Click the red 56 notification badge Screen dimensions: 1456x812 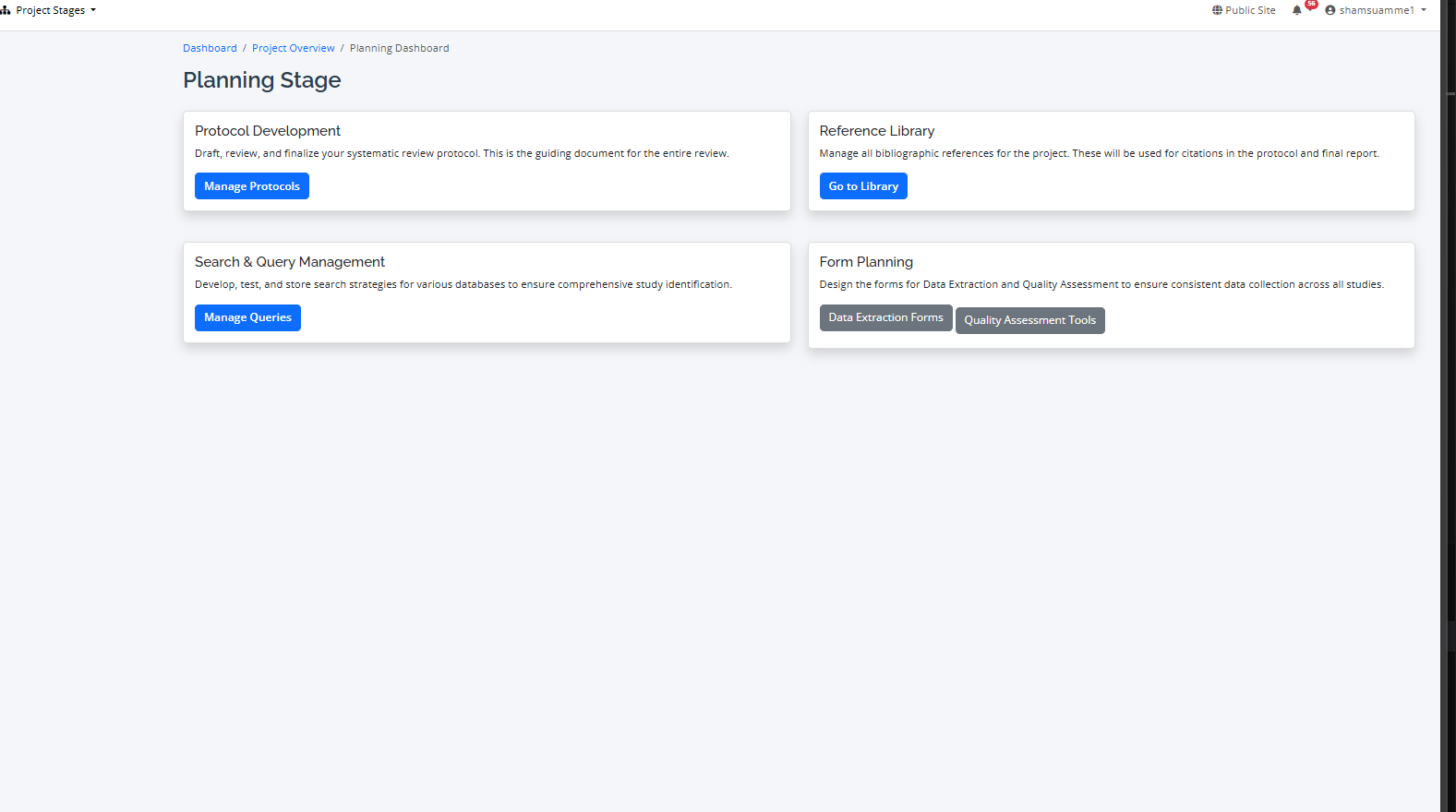click(1311, 5)
